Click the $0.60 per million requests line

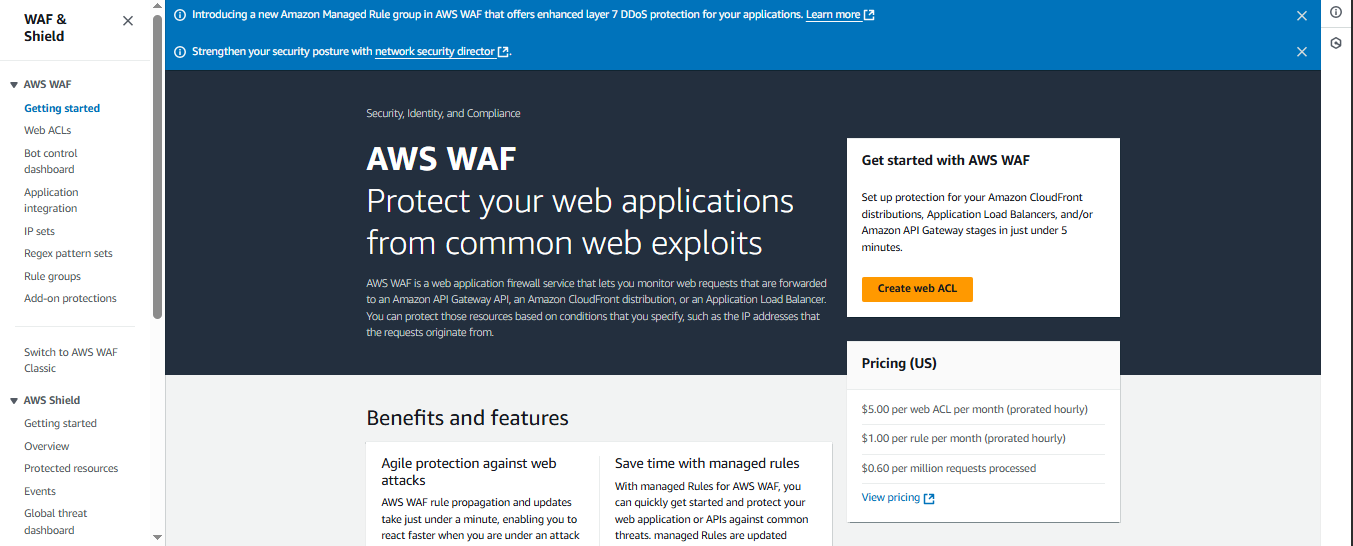click(948, 468)
